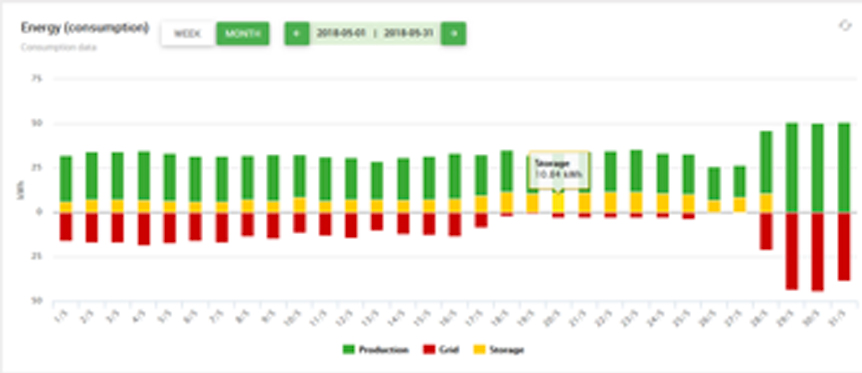Click the red Grid legend swatch
The image size is (862, 373).
(428, 349)
